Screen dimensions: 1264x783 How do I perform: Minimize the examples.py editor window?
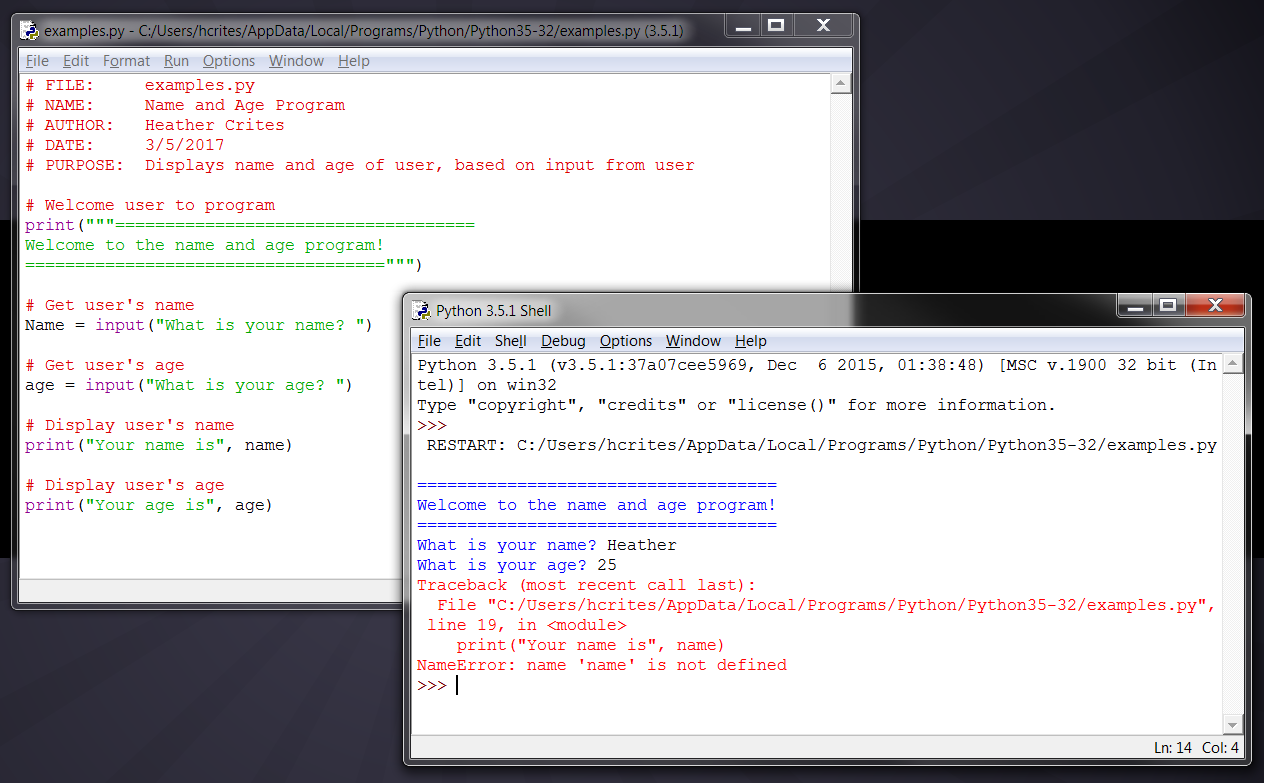pos(742,25)
